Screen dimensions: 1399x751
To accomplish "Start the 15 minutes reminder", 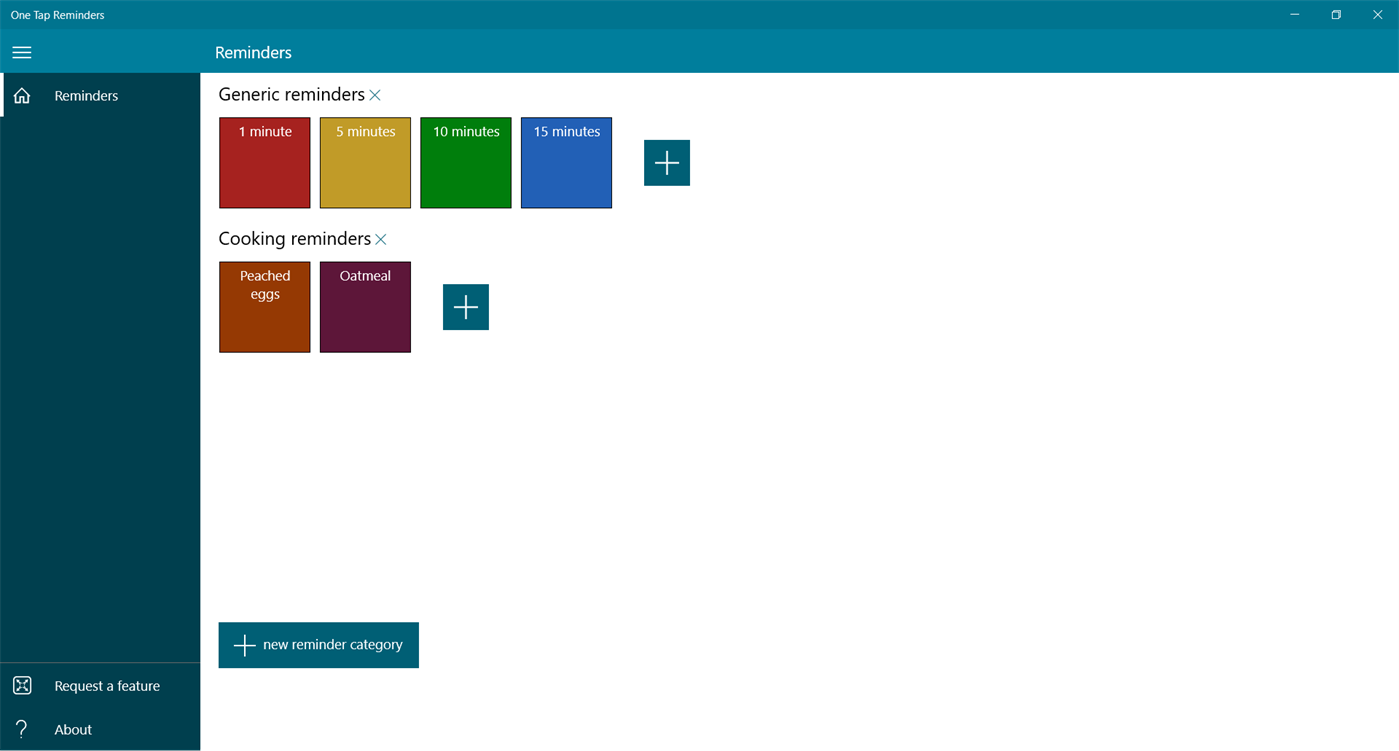I will [566, 162].
